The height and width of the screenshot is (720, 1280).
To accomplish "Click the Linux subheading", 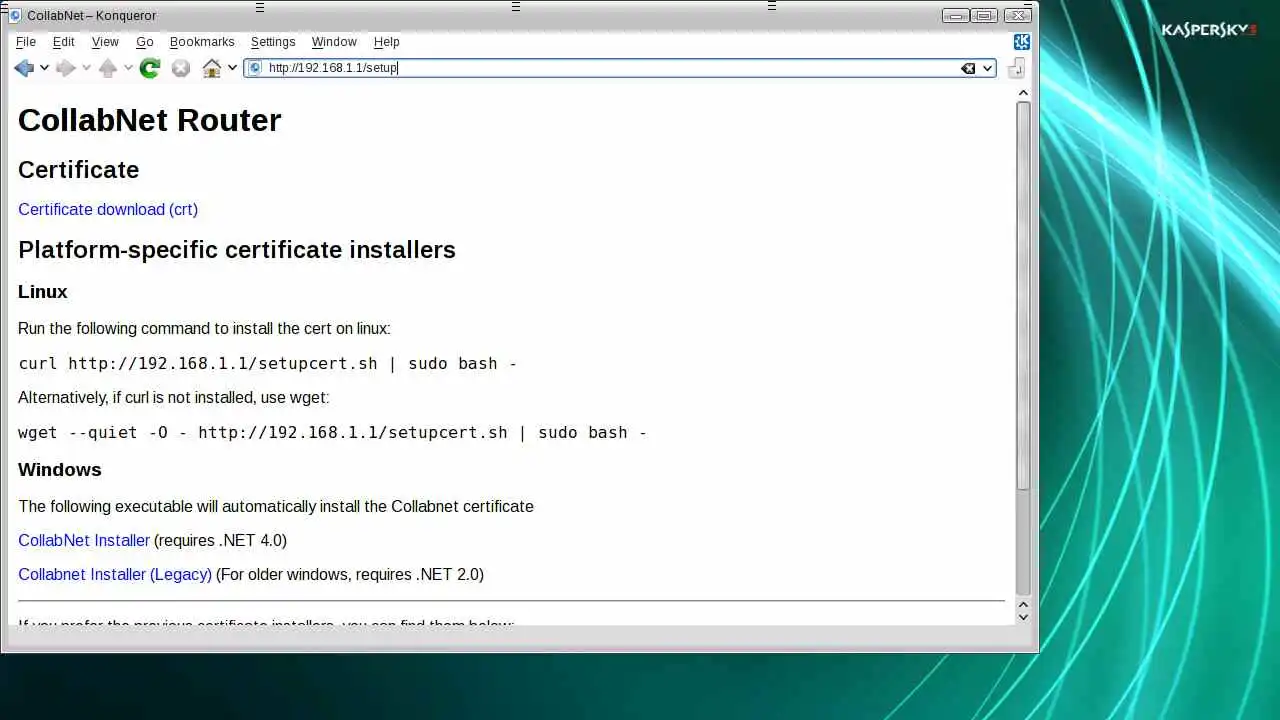I will coord(43,292).
